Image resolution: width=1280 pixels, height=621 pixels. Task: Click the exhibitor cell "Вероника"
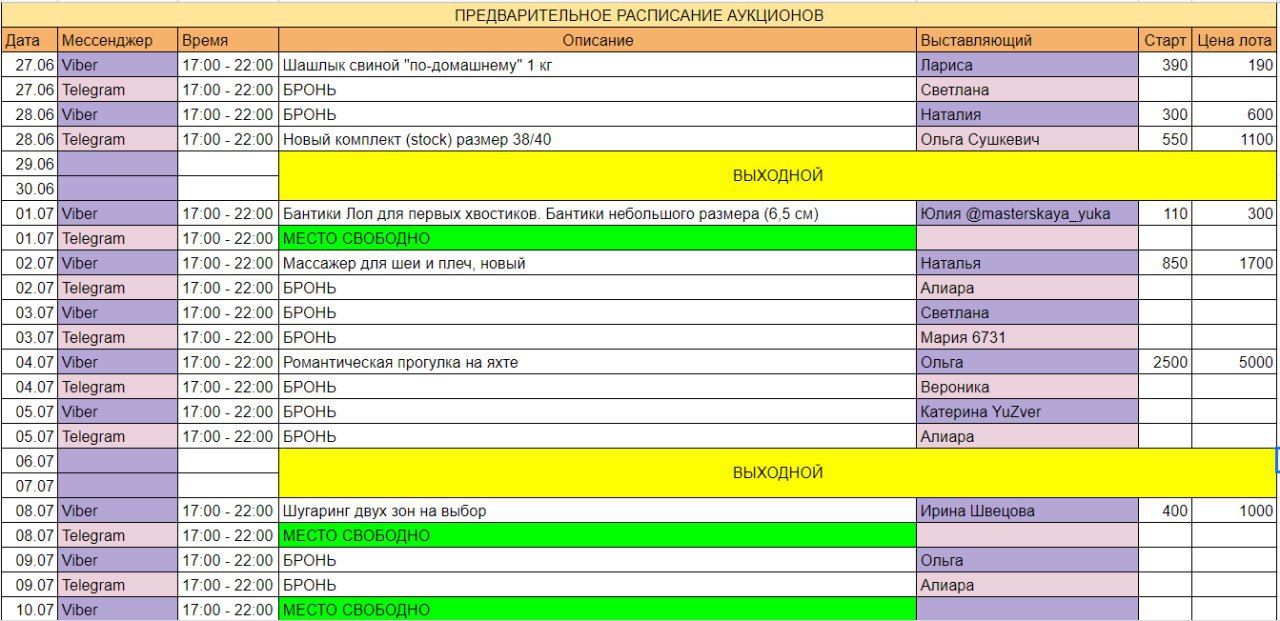tap(1028, 387)
